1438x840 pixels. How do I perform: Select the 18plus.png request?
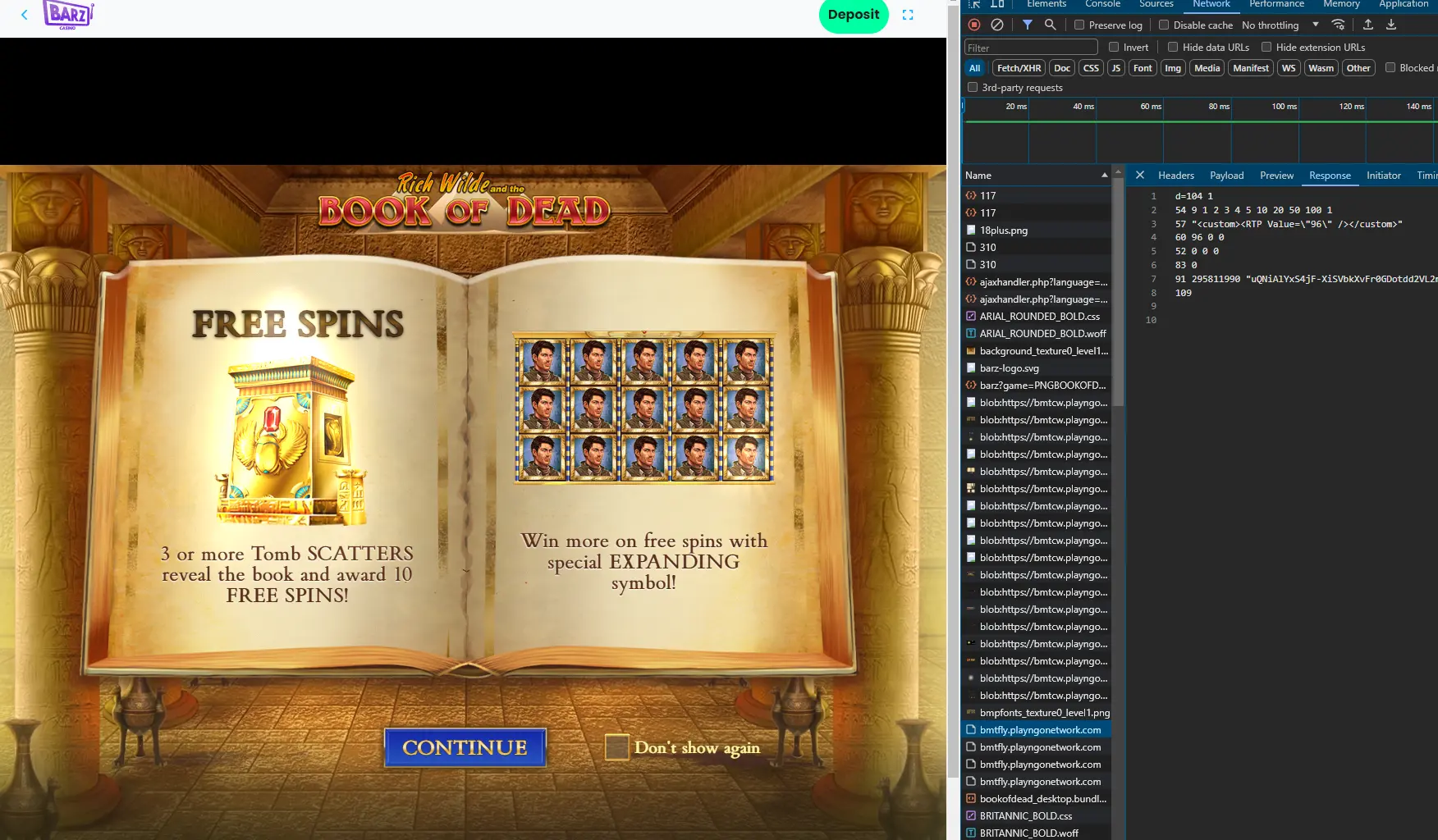1037,231
